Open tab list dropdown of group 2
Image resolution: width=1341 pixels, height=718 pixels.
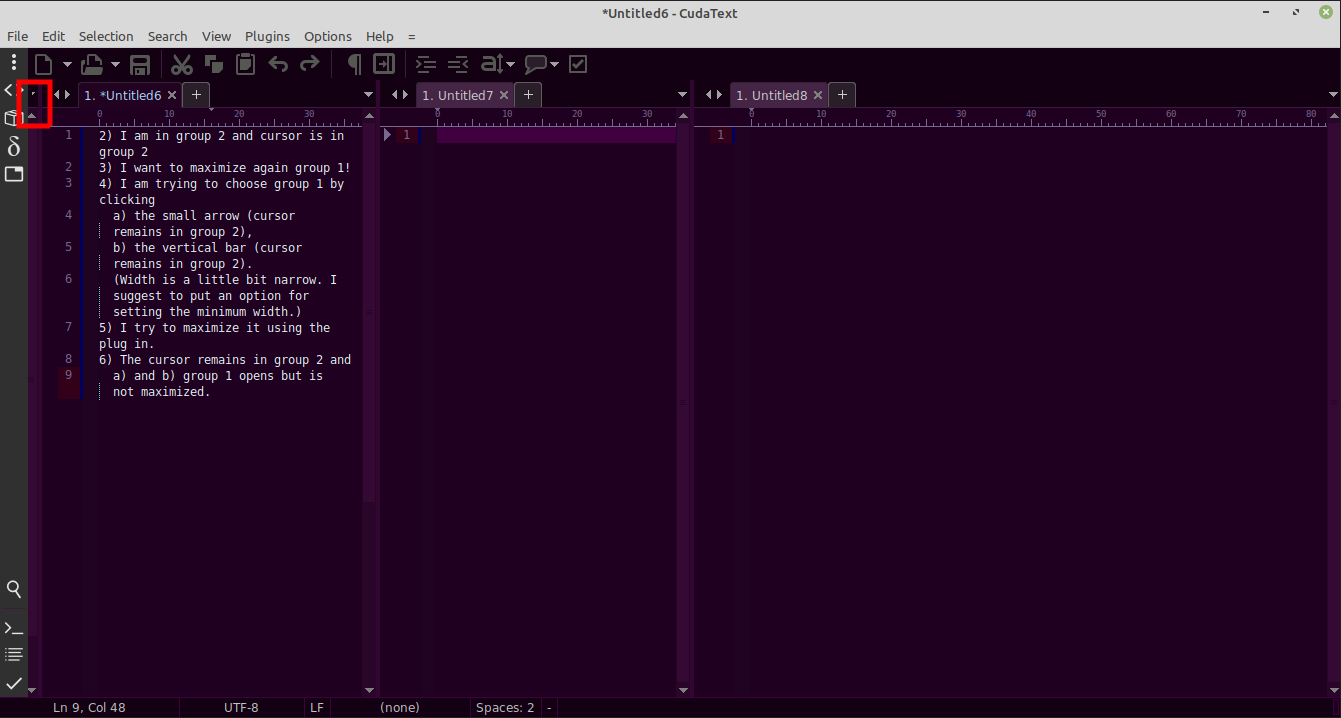[x=683, y=95]
